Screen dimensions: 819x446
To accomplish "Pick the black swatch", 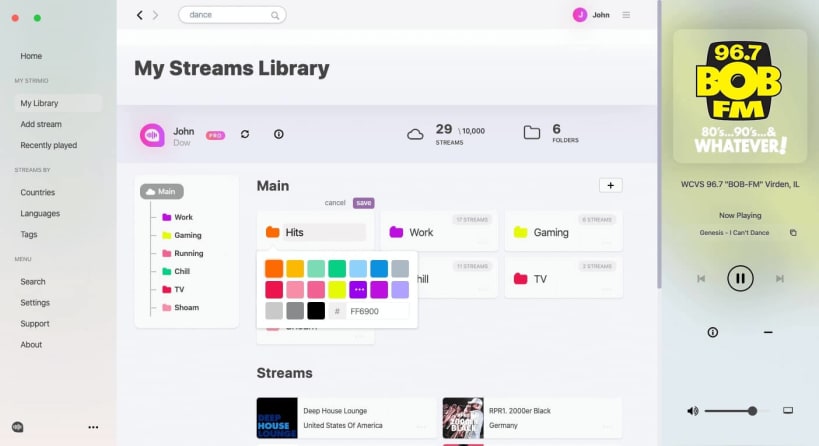I will point(316,311).
